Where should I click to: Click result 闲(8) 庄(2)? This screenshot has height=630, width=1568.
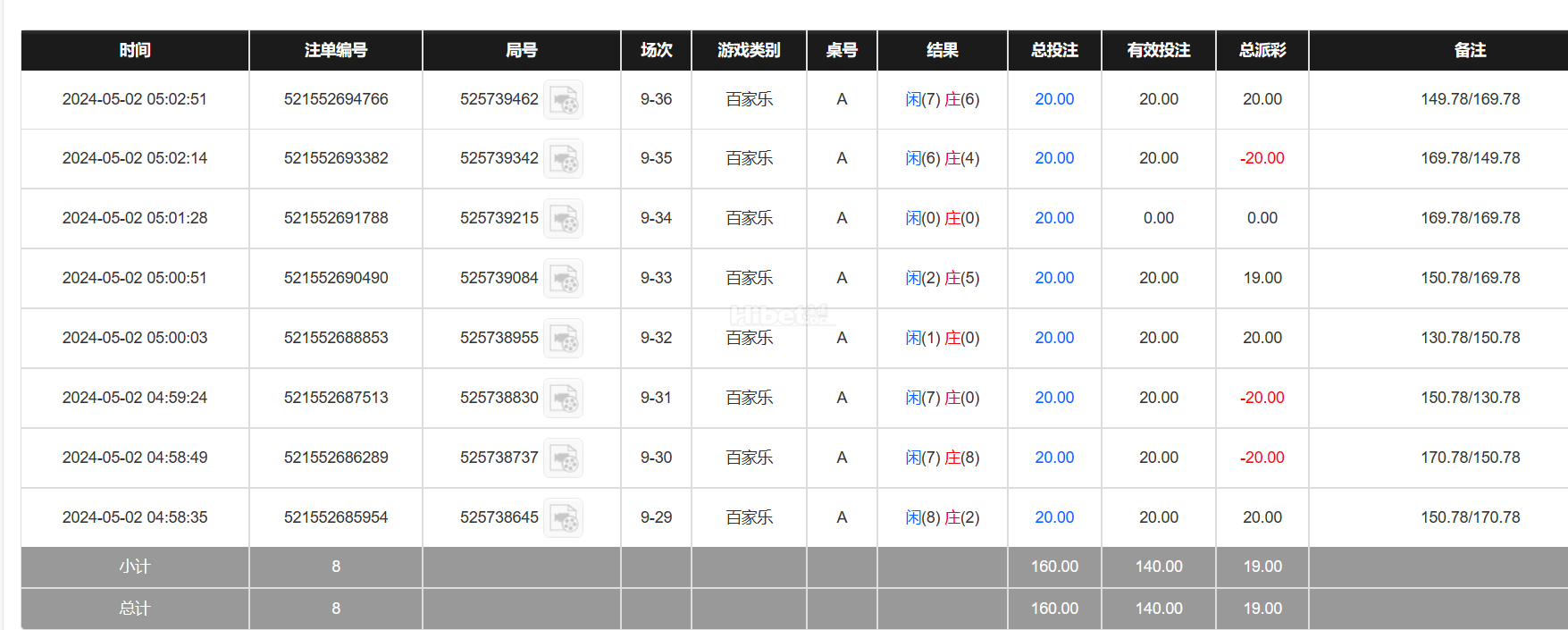943,517
